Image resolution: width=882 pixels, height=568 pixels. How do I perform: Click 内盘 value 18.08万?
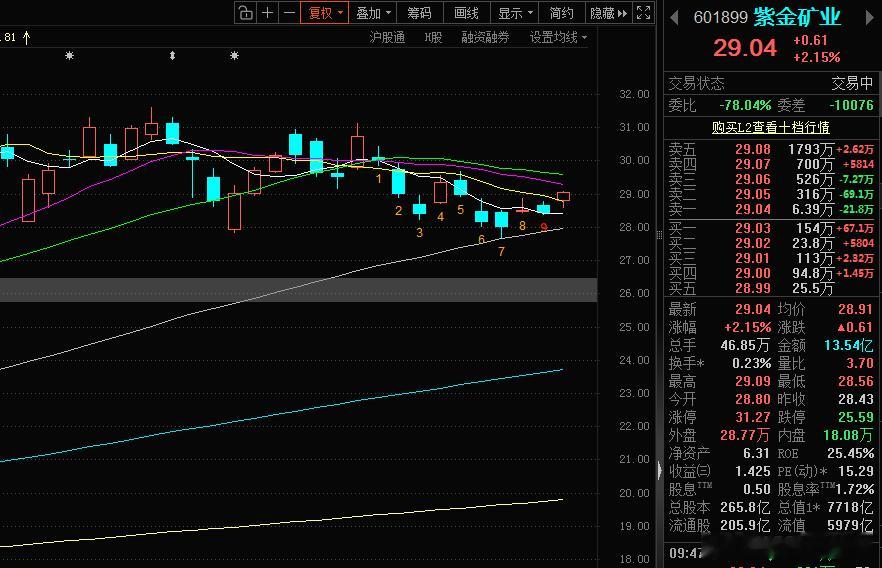click(x=848, y=435)
